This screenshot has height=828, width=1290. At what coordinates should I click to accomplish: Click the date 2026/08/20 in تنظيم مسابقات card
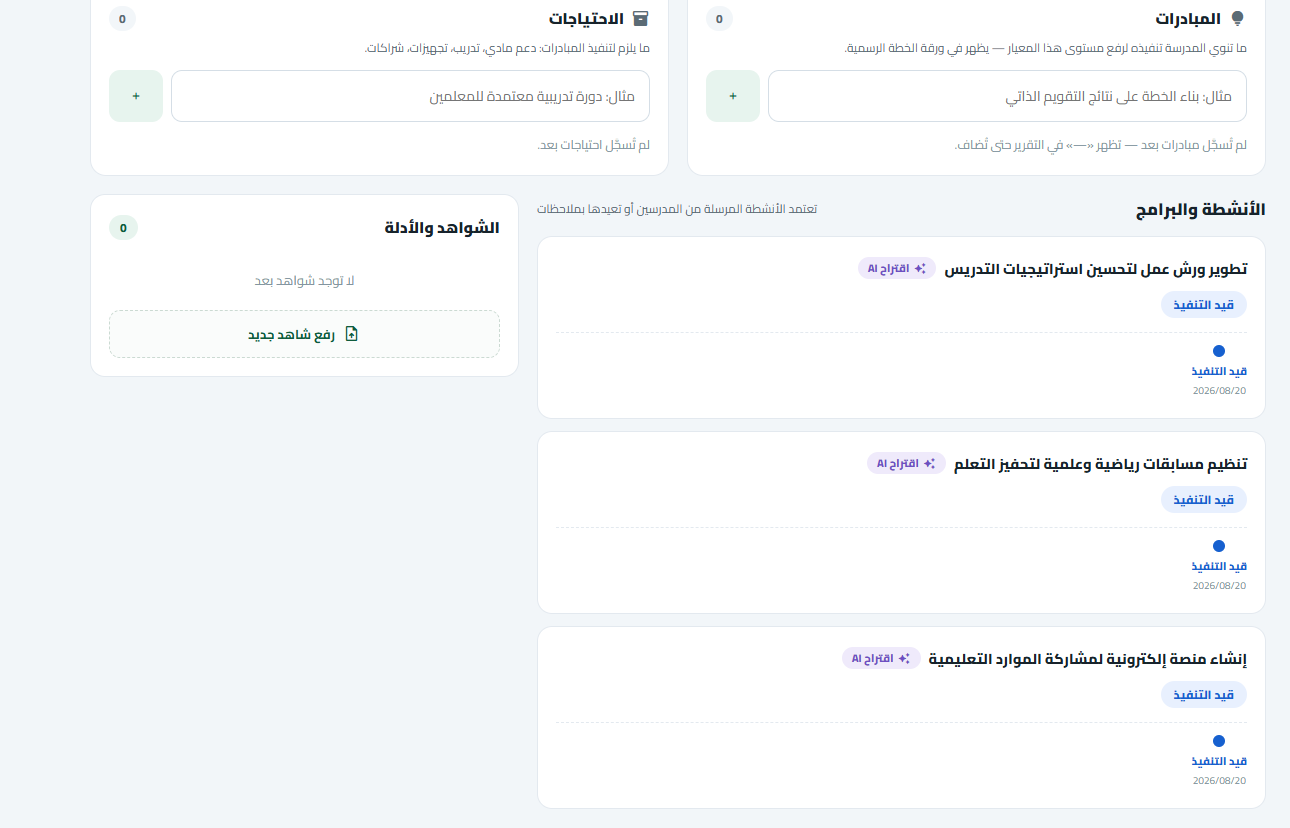point(1220,585)
